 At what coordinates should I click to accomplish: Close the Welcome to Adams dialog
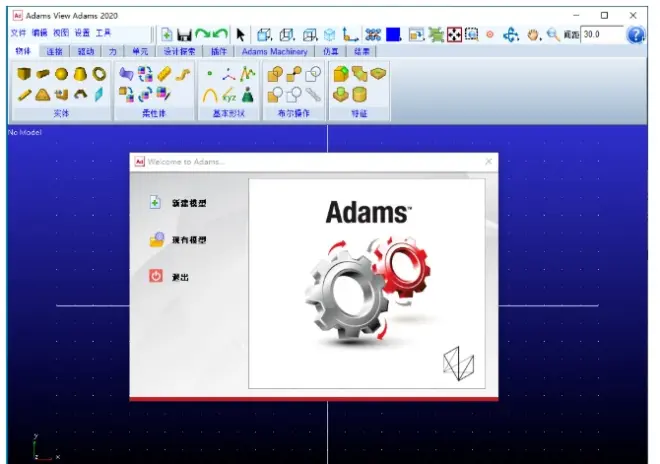coord(489,162)
